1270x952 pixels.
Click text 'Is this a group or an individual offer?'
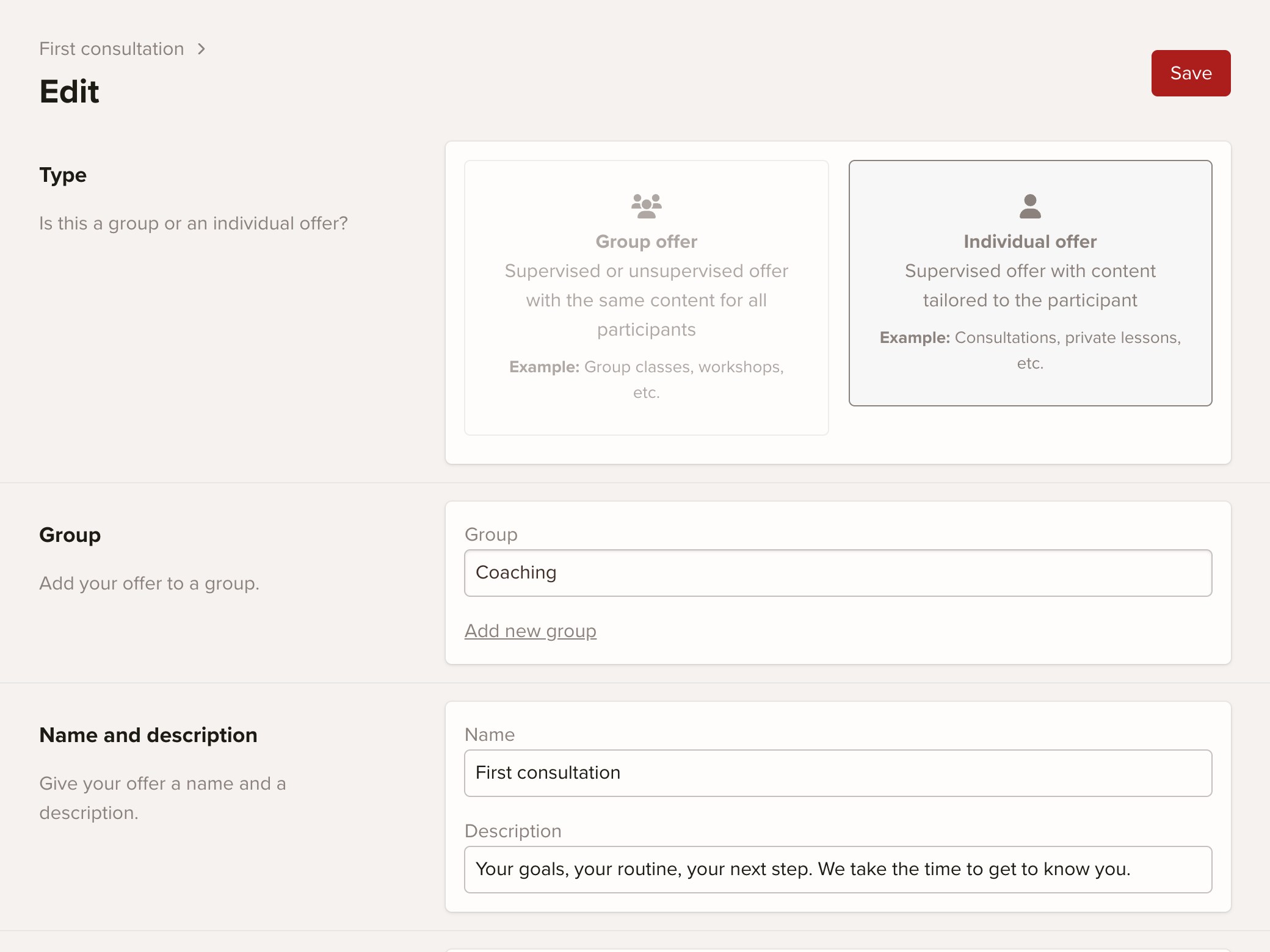(x=194, y=223)
